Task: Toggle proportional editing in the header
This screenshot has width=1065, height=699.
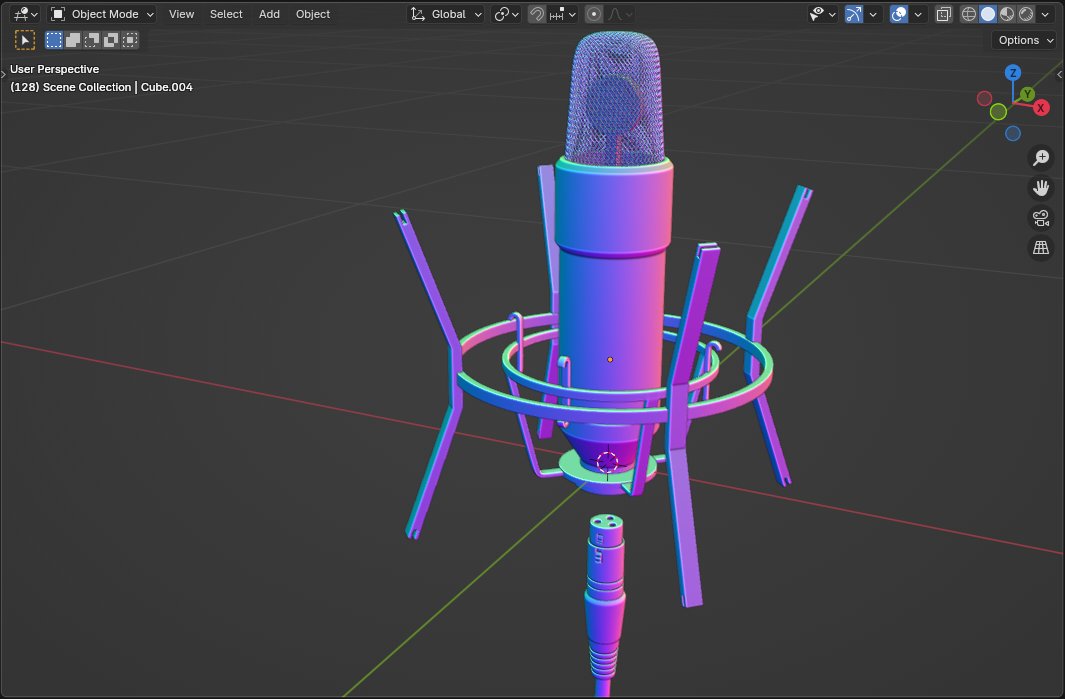Action: pyautogui.click(x=594, y=14)
